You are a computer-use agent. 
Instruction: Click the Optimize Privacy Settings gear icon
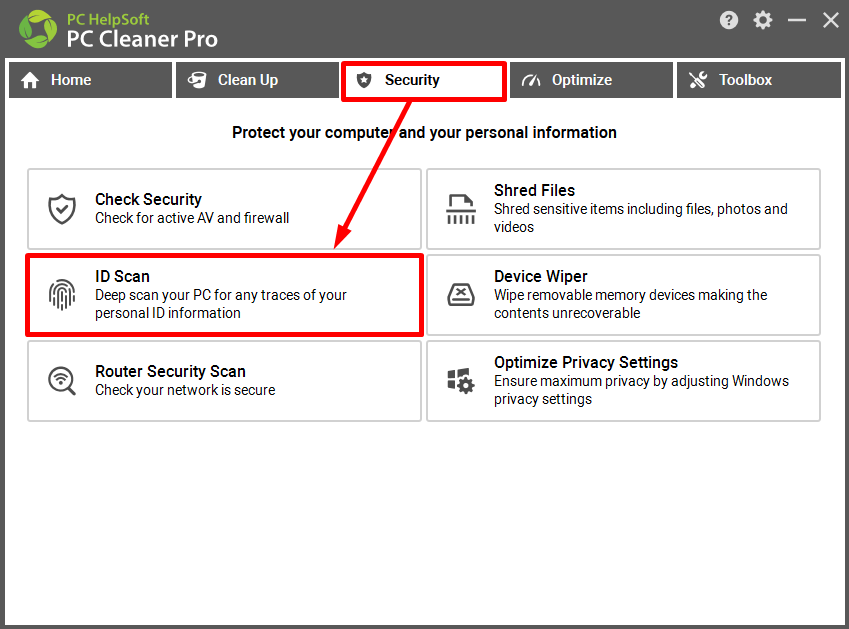[461, 381]
